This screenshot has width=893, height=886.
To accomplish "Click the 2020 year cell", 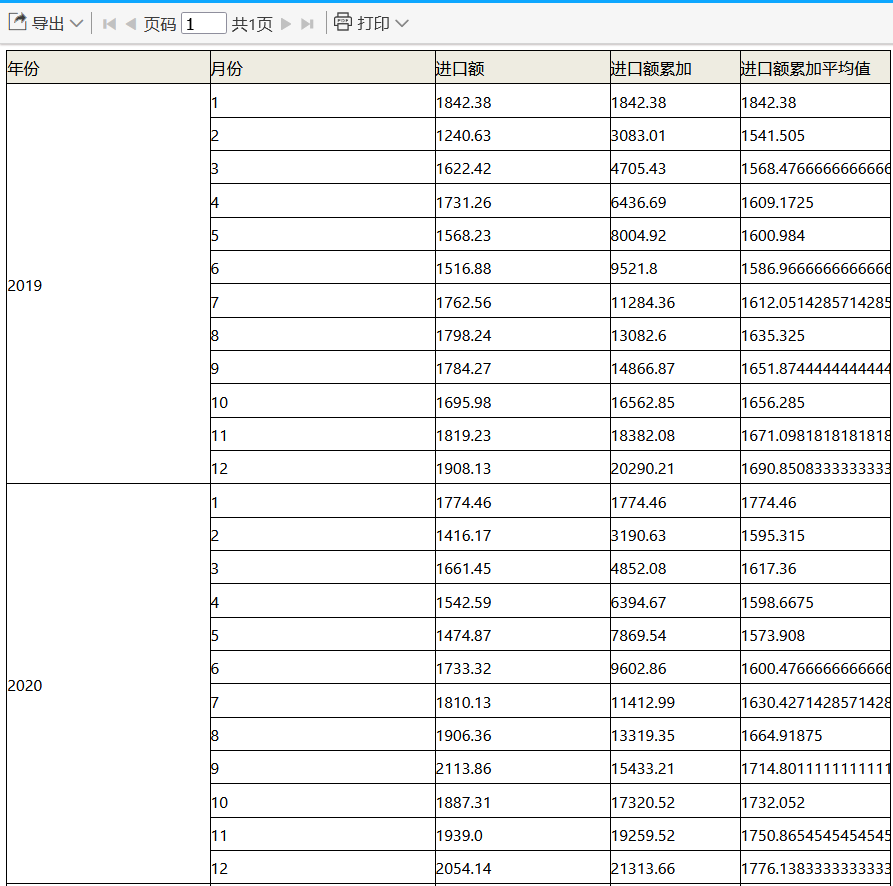I will [x=108, y=684].
